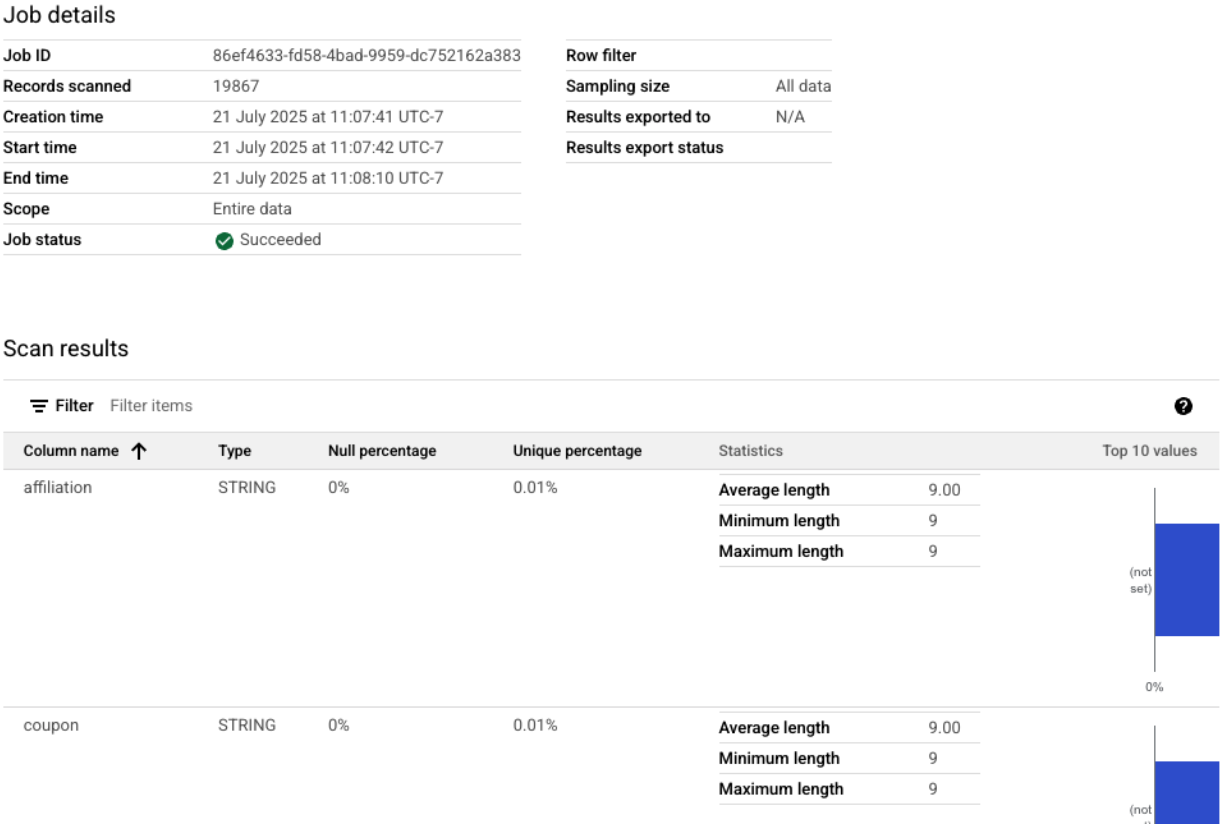Select the affiliation column name cell
The image size is (1224, 828).
point(57,488)
